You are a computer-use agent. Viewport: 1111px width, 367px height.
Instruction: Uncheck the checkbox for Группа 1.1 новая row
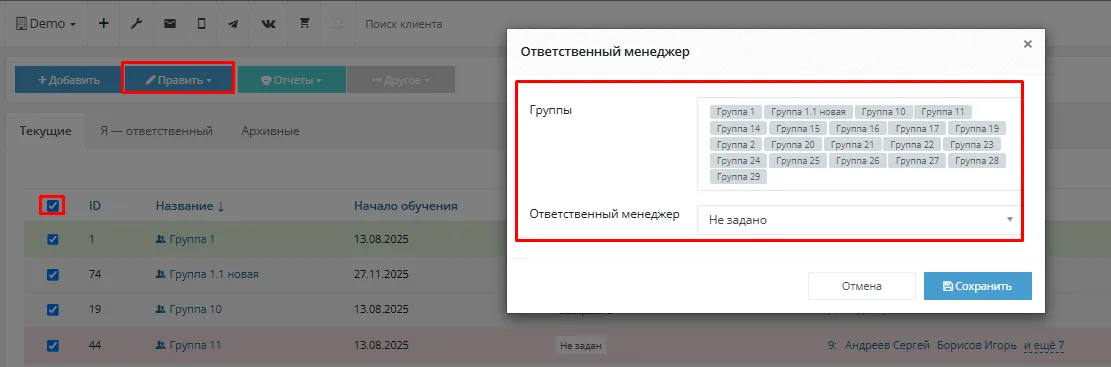(52, 275)
